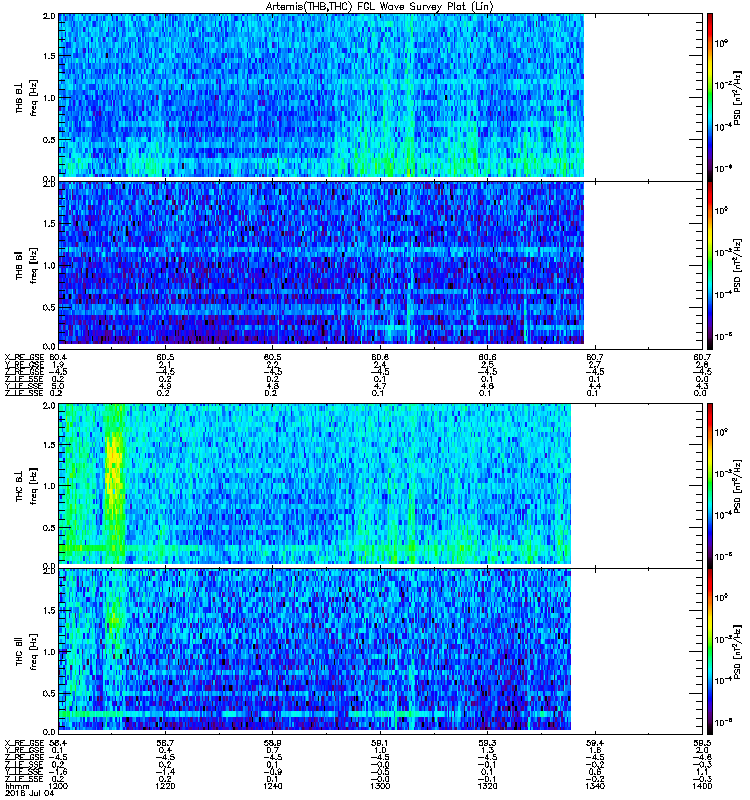Click the 0.5 frequency tick of THB B∥ panel
This screenshot has width=750, height=800.
pos(49,307)
